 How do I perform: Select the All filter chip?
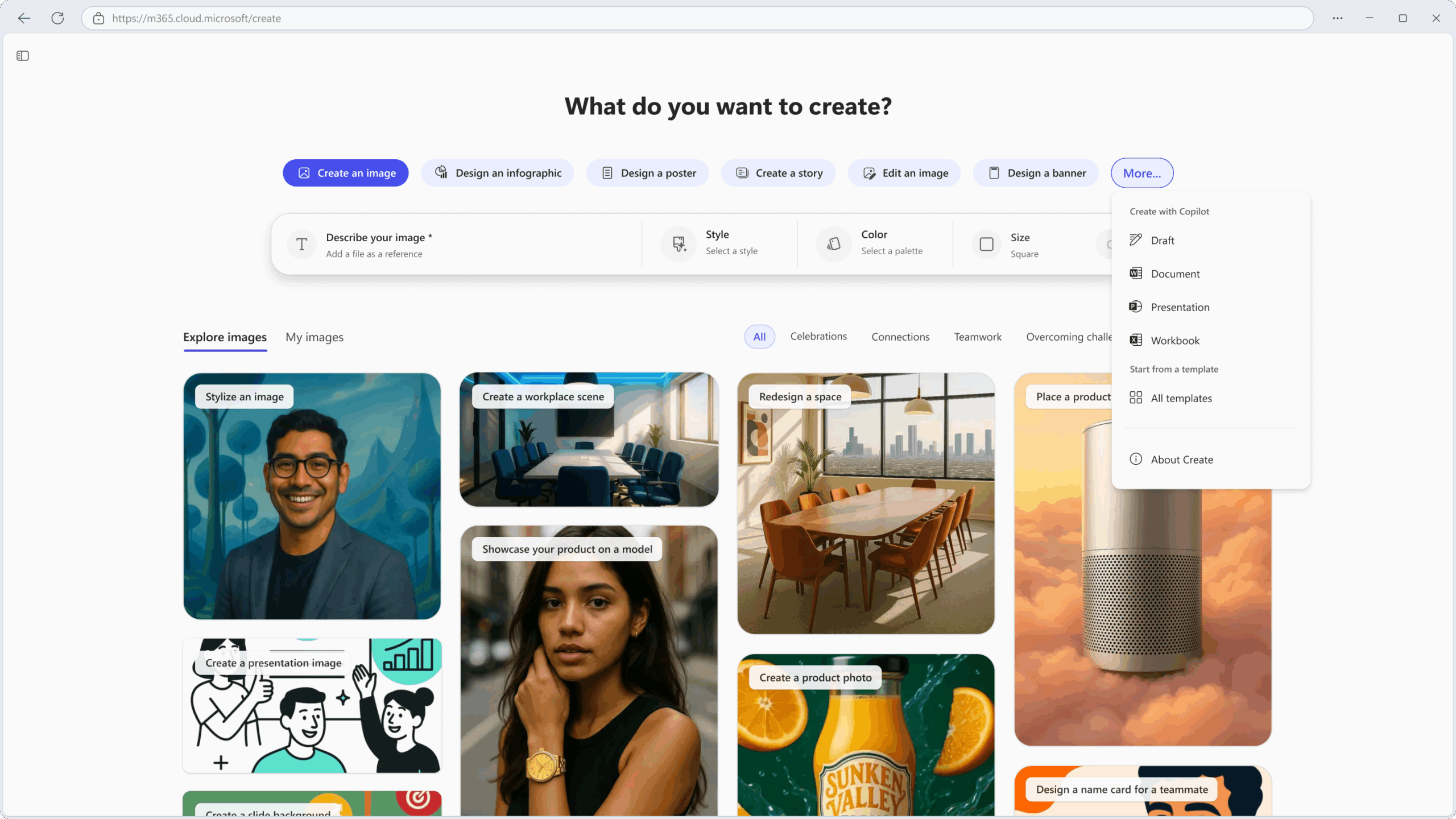(x=759, y=337)
